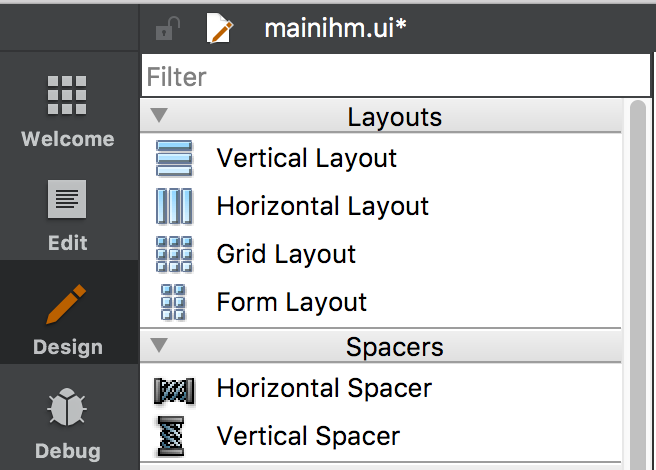Screen dimensions: 656x470
Task: Click the widget box scrollbar
Action: 638,285
